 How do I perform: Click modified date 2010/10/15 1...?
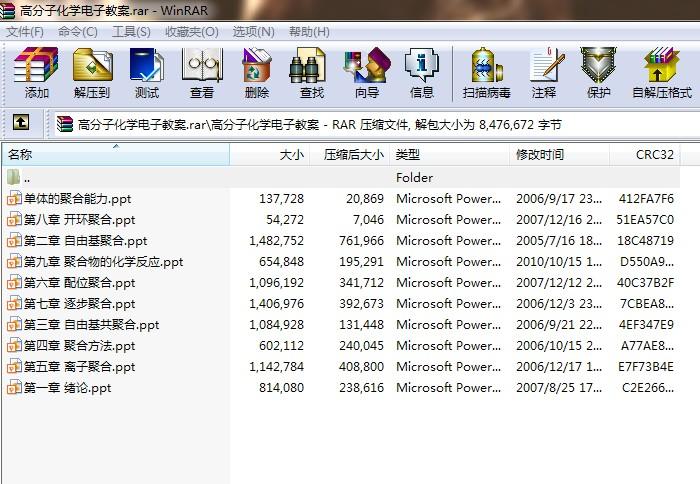click(559, 261)
